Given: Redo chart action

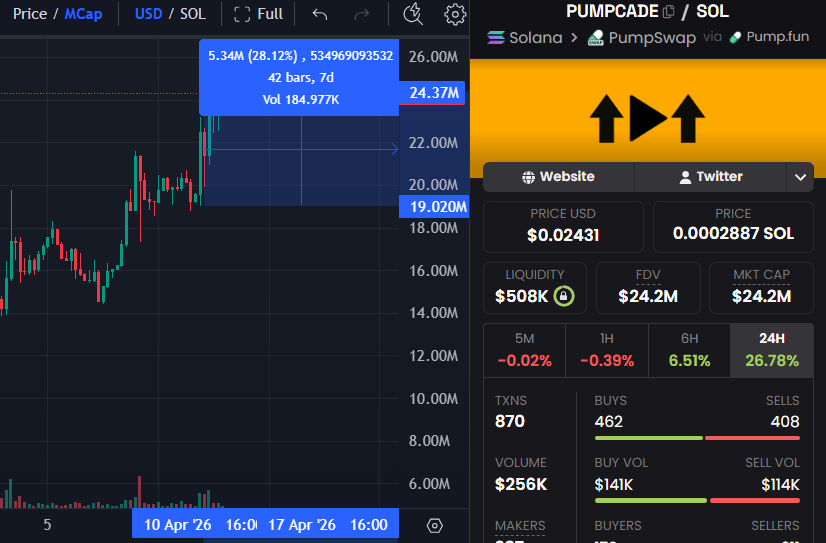Looking at the screenshot, I should (362, 14).
